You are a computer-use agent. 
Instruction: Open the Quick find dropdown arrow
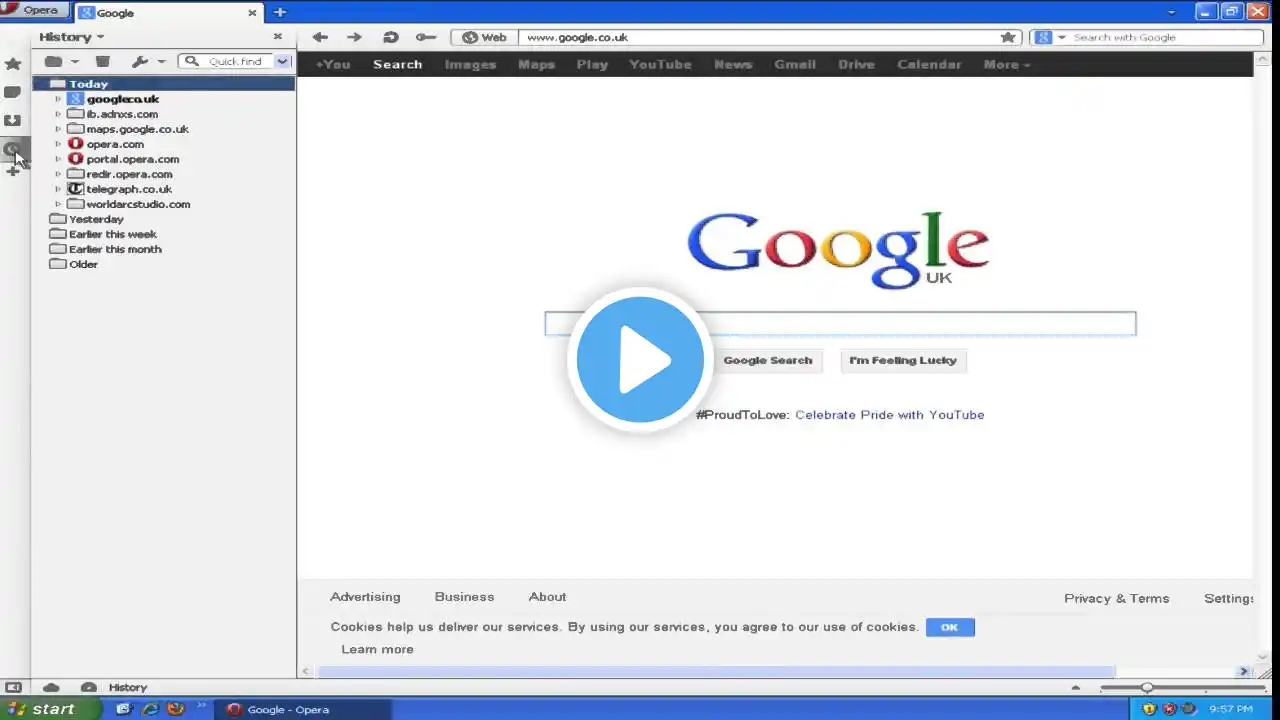[x=283, y=61]
